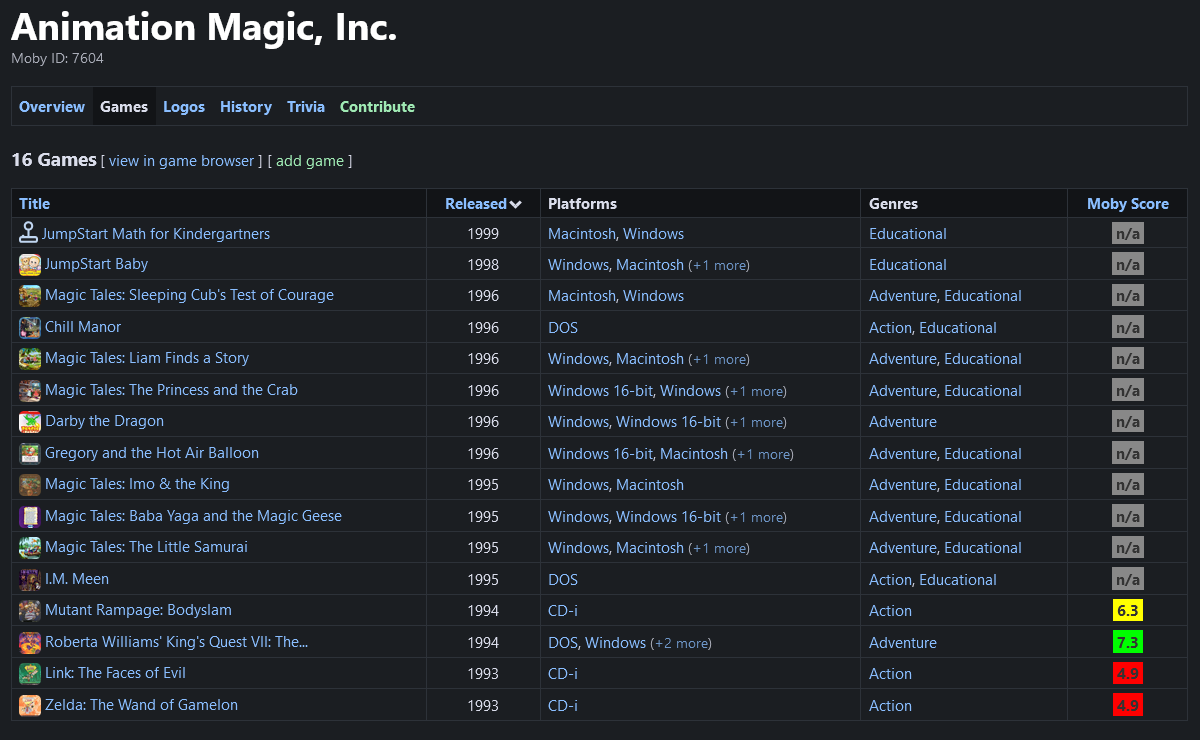This screenshot has height=740, width=1200.
Task: Click the Mutant Rampage: Bodyslam cover icon
Action: click(x=30, y=610)
